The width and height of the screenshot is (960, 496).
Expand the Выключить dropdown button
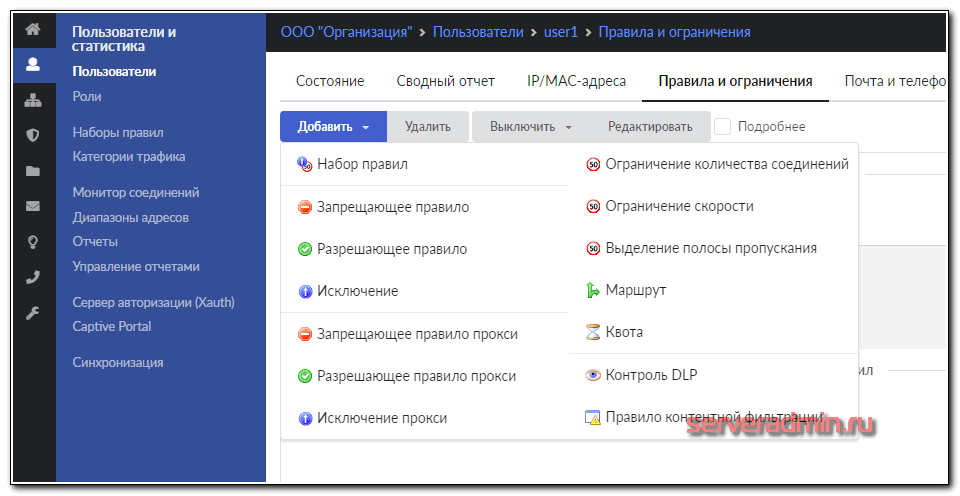click(531, 127)
